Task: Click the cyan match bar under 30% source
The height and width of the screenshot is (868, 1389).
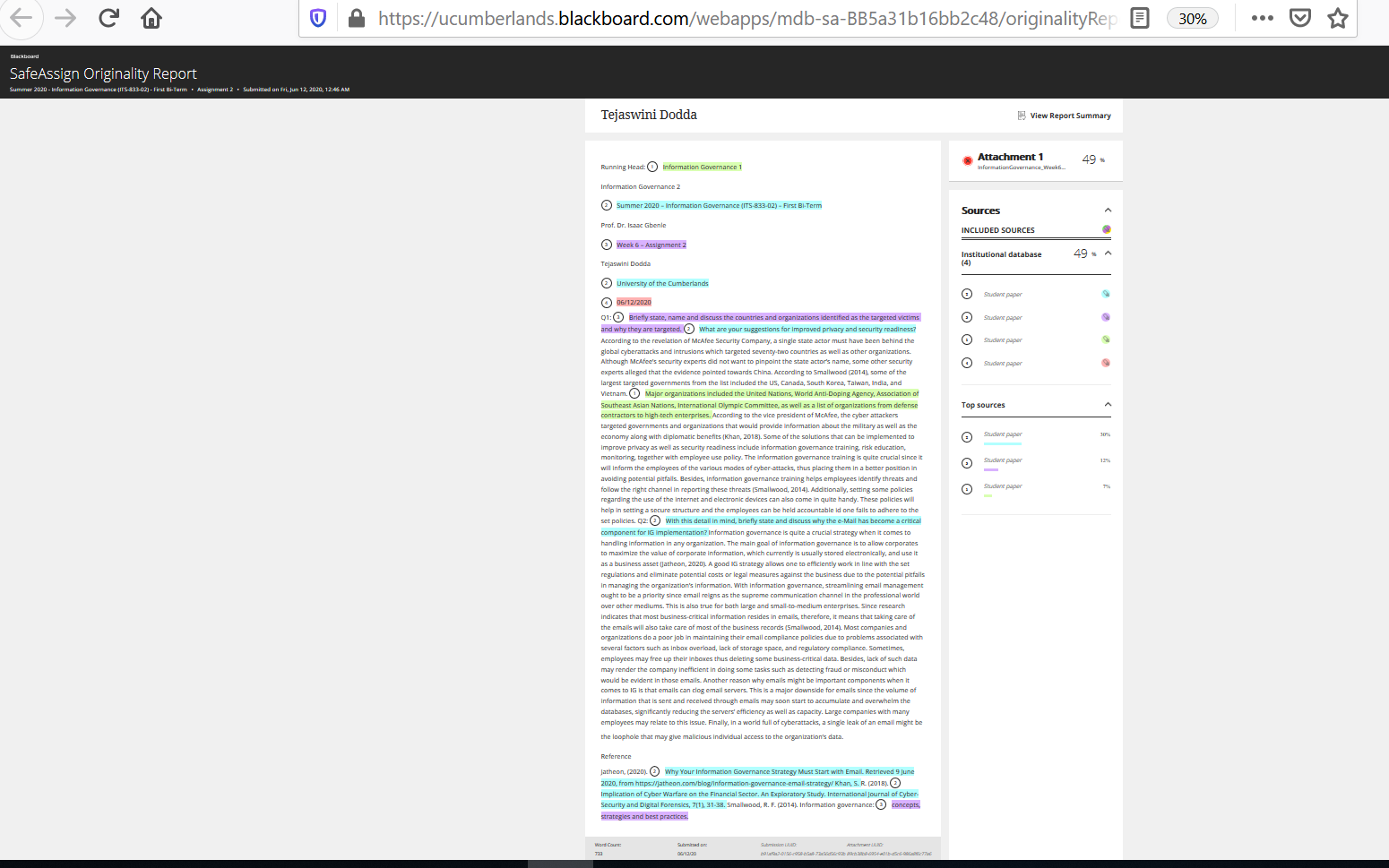Action: [1002, 443]
